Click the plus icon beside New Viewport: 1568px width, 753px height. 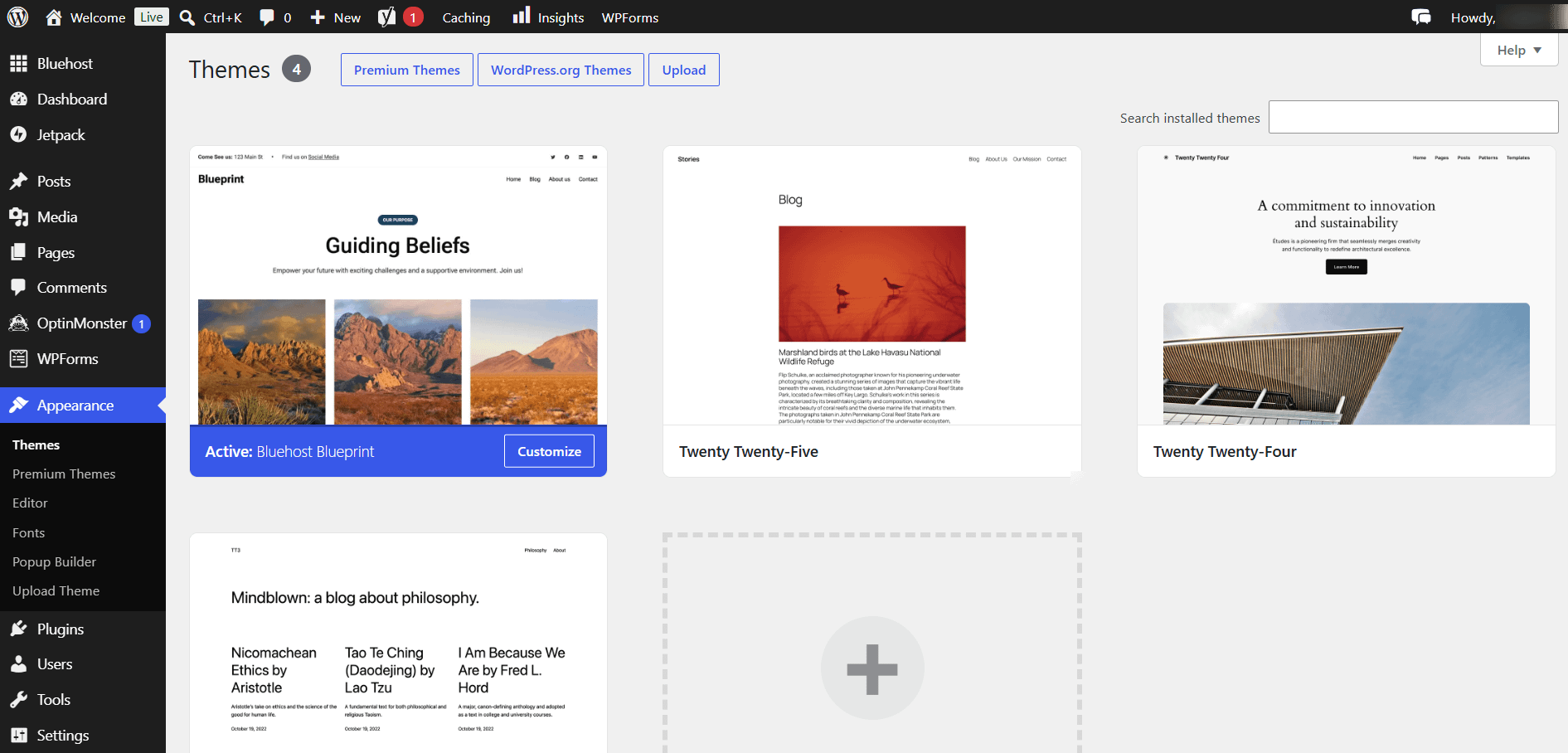coord(318,17)
